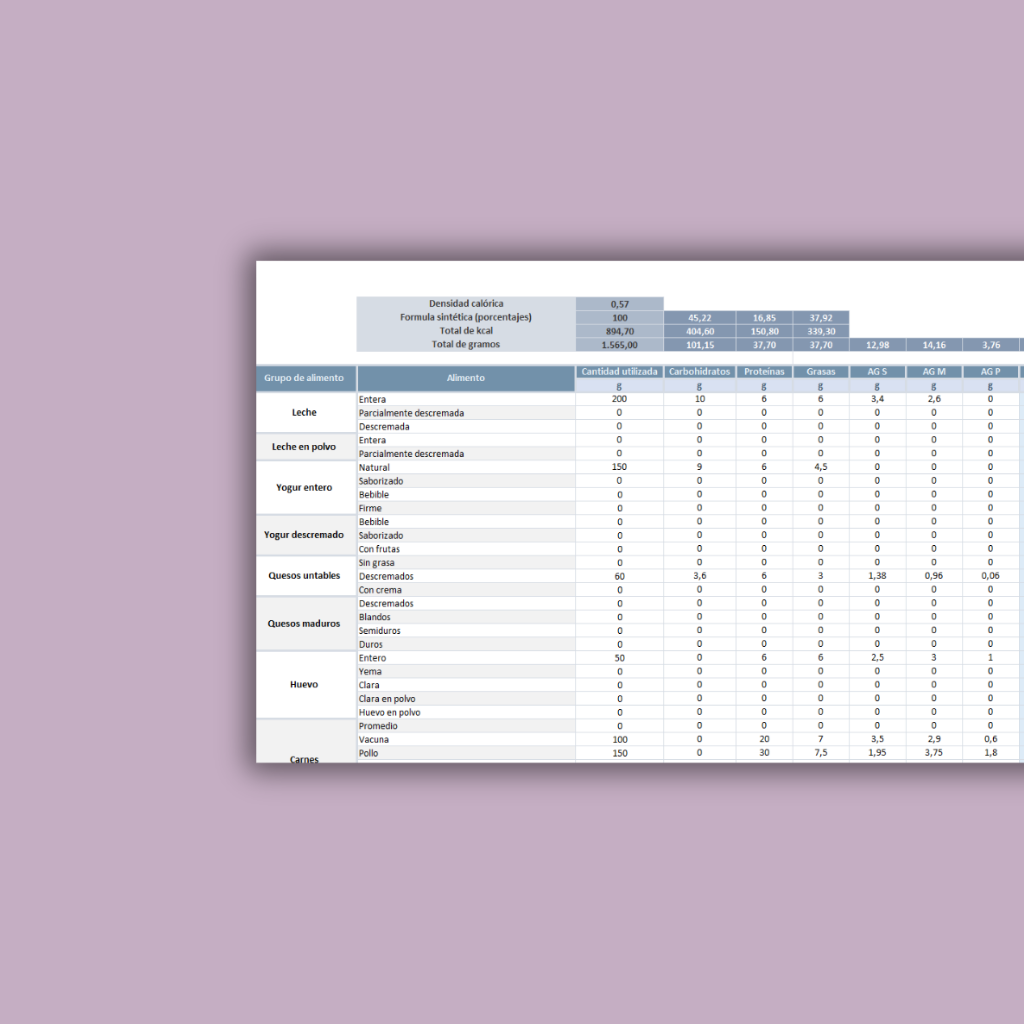The image size is (1024, 1024).
Task: Select the 'Grasas' column header
Action: click(x=820, y=372)
